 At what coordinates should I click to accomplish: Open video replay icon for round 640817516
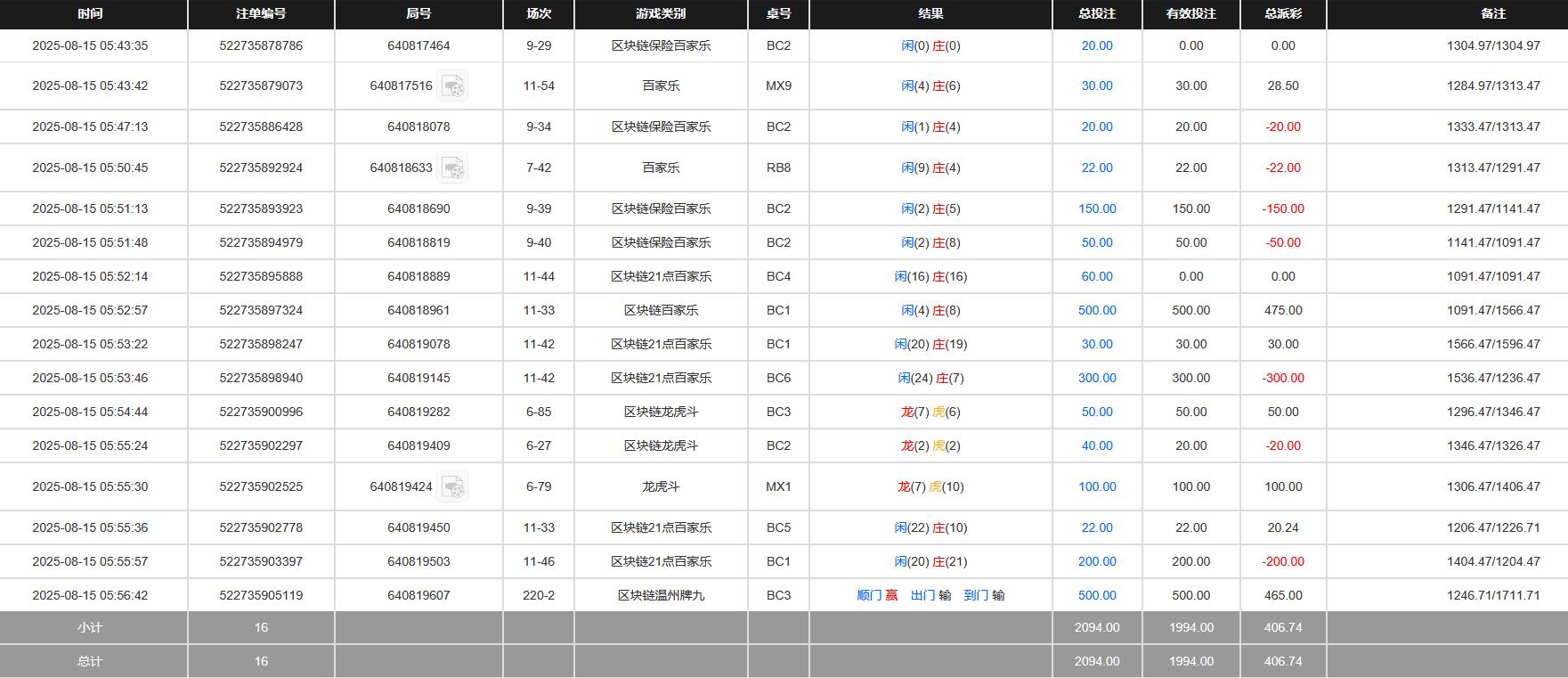(453, 86)
